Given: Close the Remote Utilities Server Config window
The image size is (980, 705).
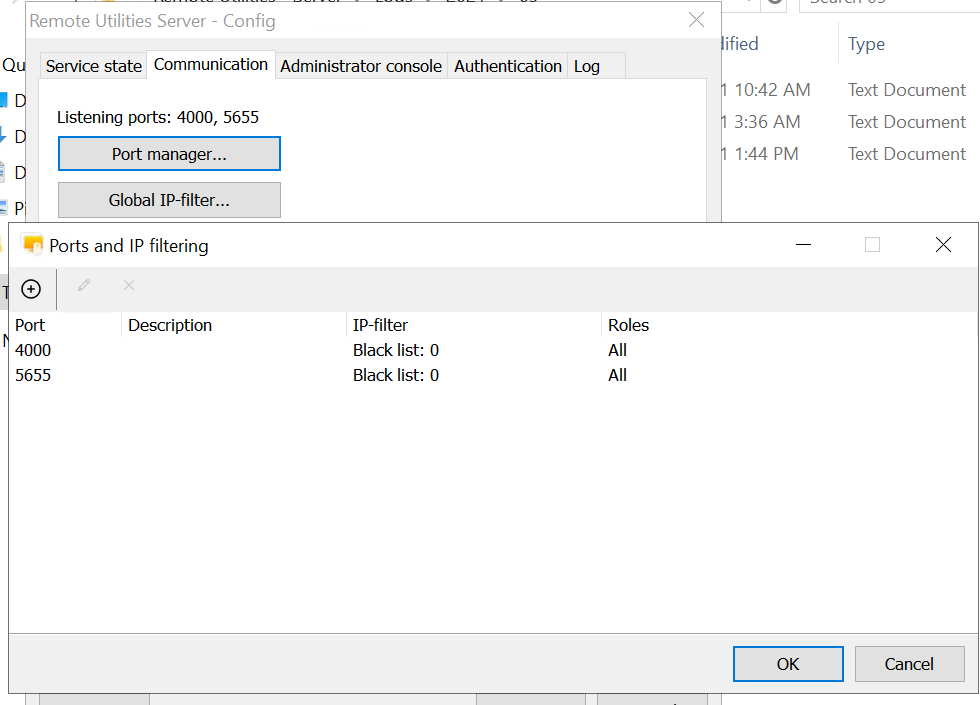Looking at the screenshot, I should 696,20.
